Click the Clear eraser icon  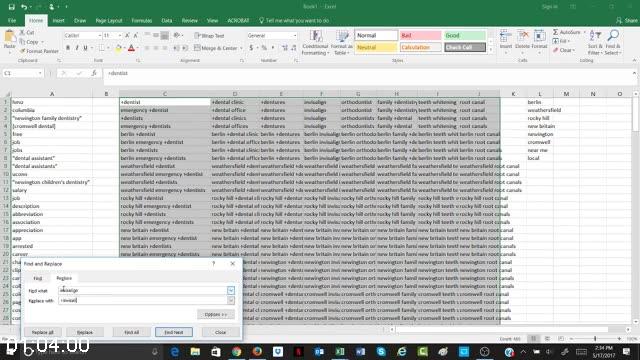coord(556,50)
